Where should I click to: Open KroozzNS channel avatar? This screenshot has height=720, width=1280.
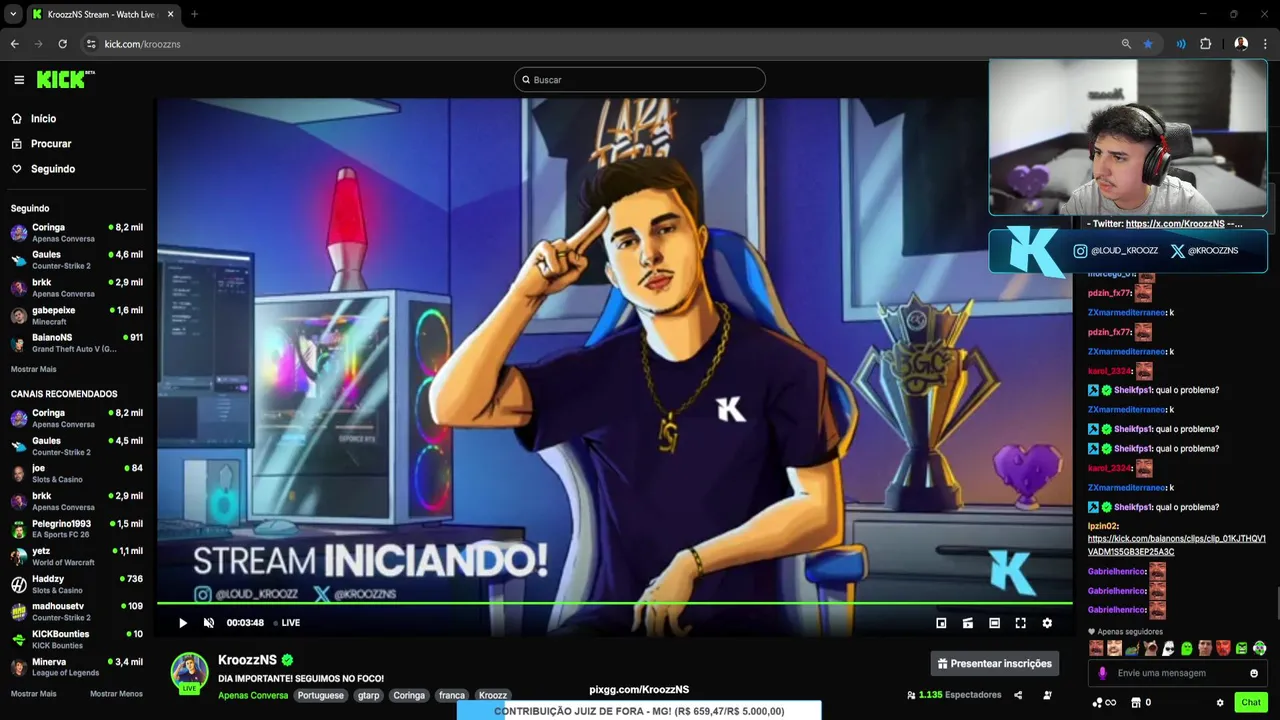pos(189,673)
